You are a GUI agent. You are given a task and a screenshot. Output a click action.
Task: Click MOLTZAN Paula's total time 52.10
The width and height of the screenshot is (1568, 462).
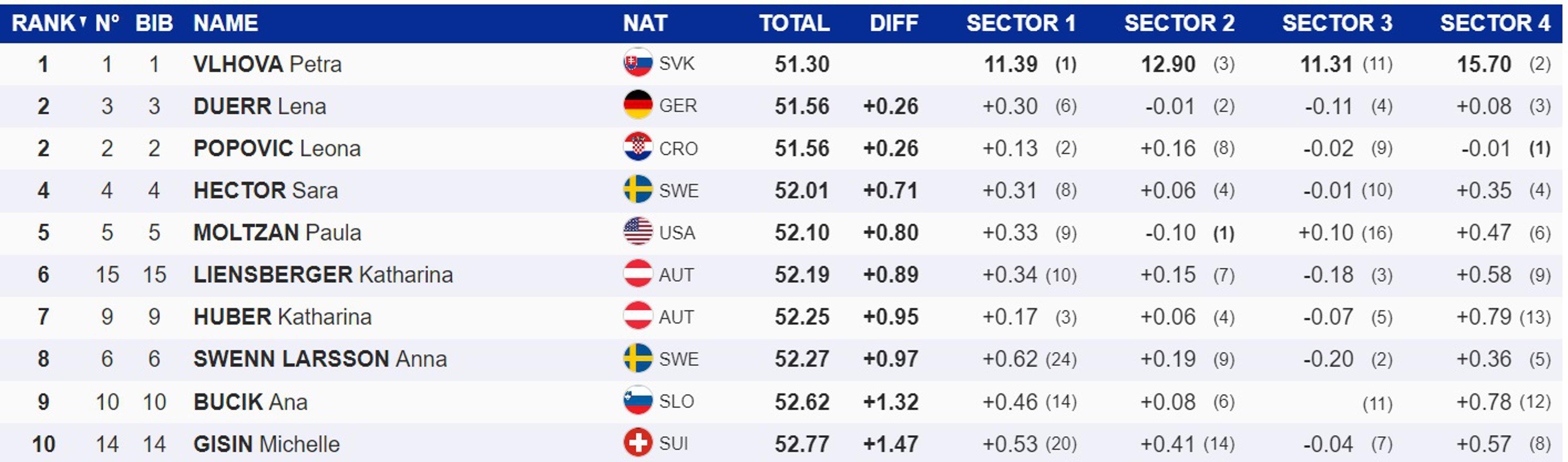[x=801, y=233]
